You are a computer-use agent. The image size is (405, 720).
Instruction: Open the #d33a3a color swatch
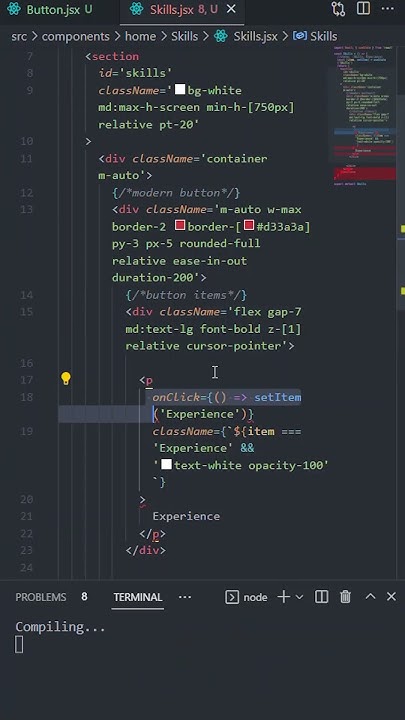coord(249,226)
